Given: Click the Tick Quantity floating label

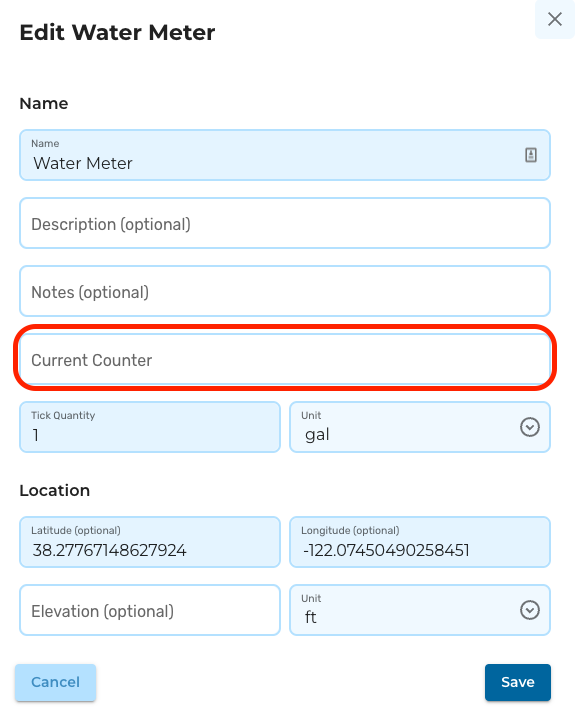Looking at the screenshot, I should click(x=63, y=416).
